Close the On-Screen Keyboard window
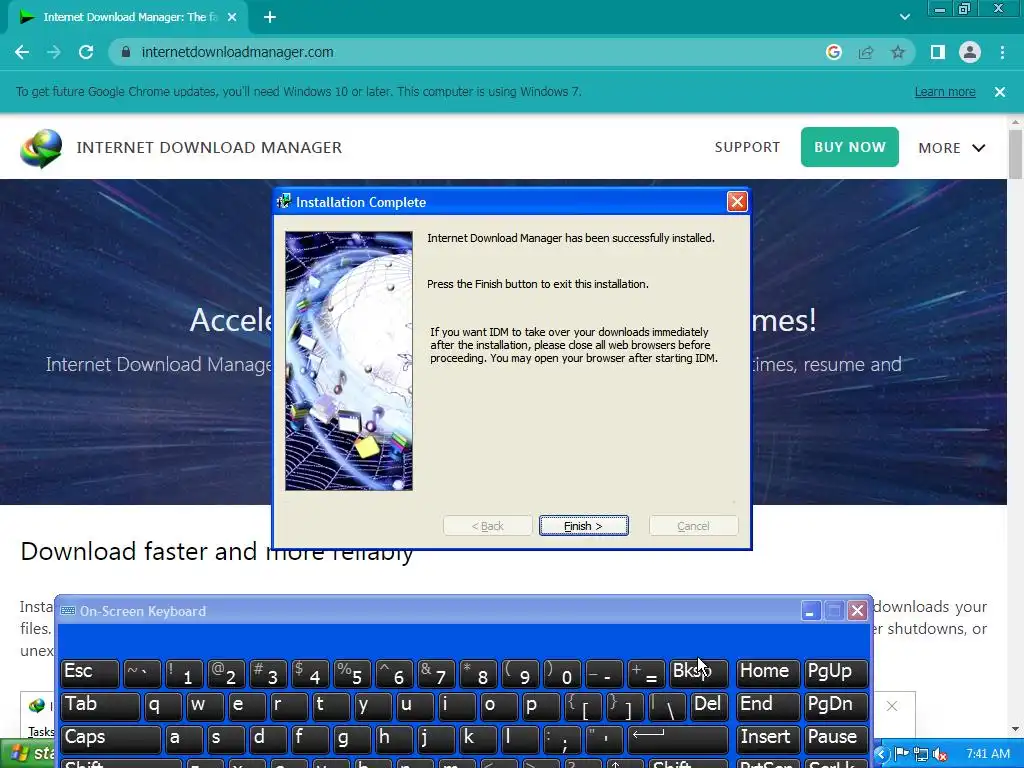This screenshot has height=768, width=1024. pos(857,611)
